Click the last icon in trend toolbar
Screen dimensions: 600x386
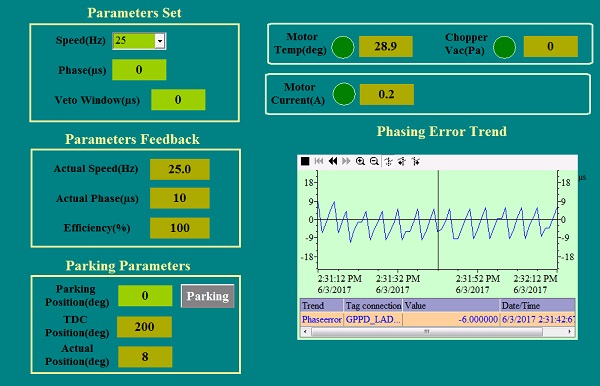click(x=416, y=161)
